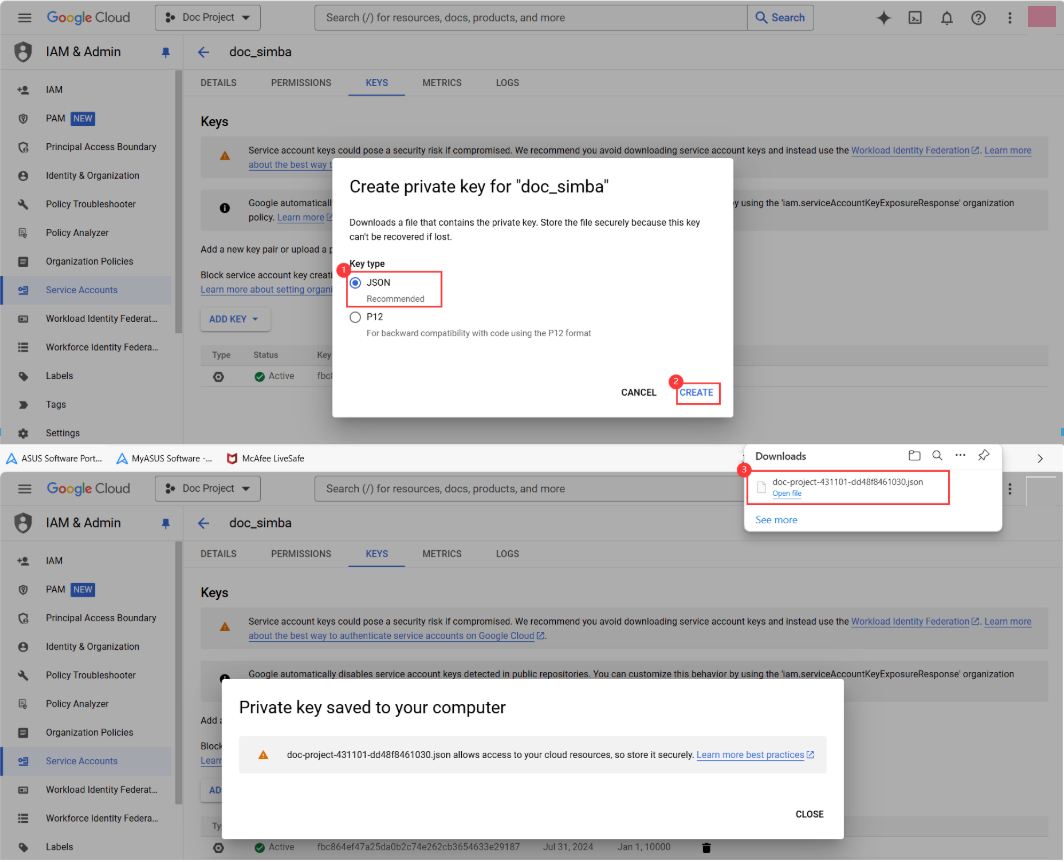
Task: Click Learn more best practices link
Action: click(755, 755)
